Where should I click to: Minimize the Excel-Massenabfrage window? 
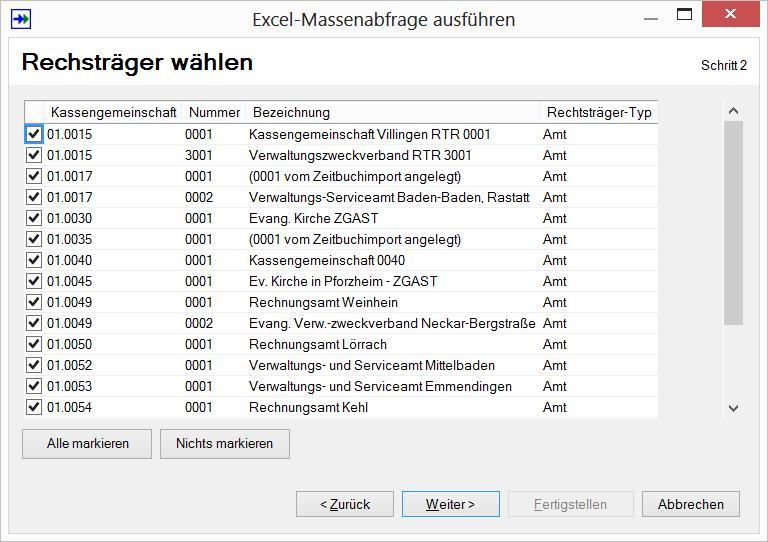coord(650,19)
